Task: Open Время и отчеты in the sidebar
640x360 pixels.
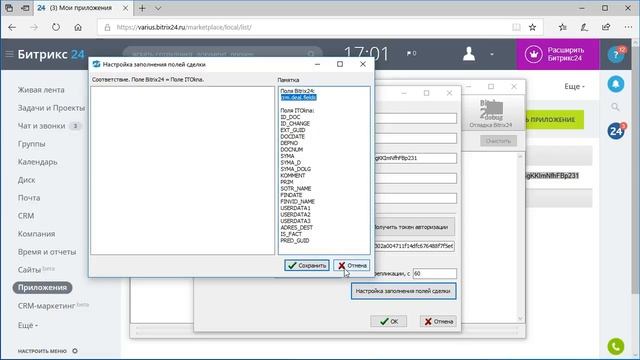Action: (47, 252)
